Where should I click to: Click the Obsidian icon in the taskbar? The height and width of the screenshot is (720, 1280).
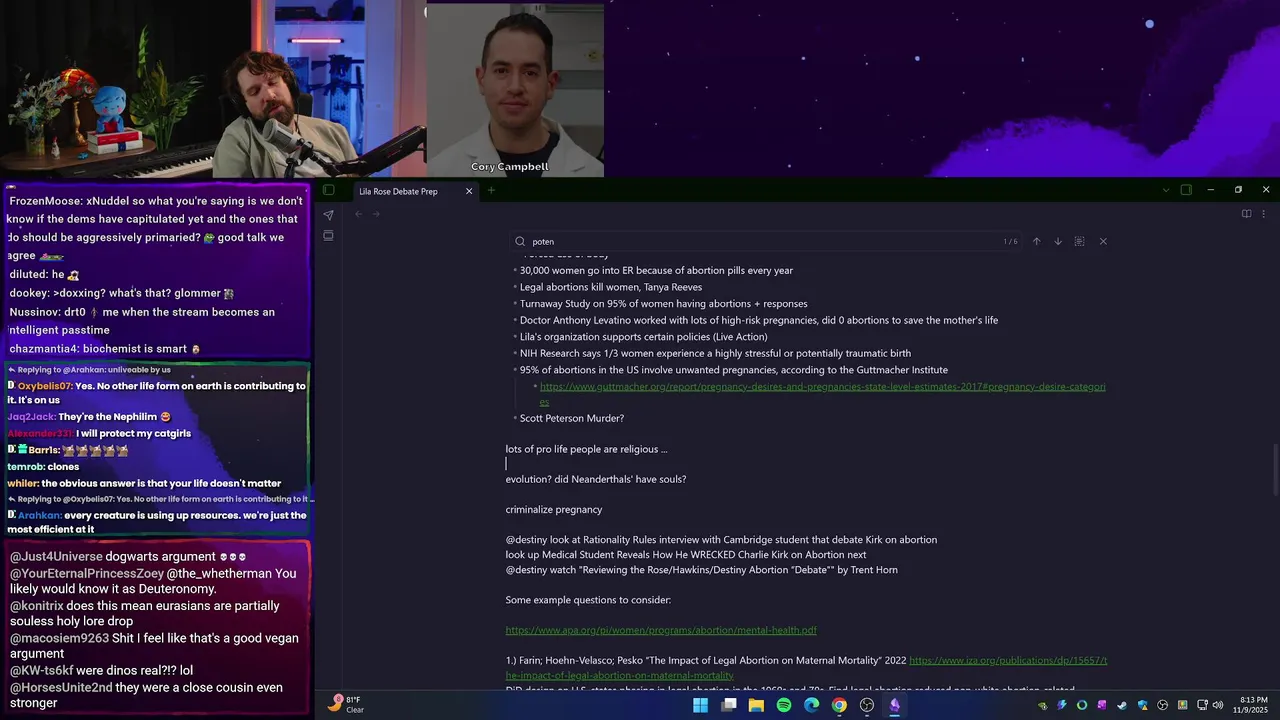tap(894, 705)
